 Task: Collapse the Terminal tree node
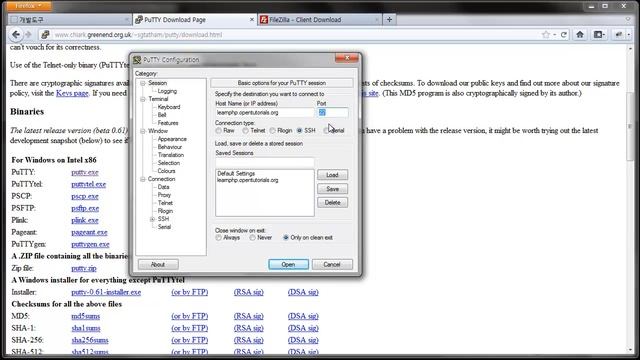pyautogui.click(x=143, y=99)
